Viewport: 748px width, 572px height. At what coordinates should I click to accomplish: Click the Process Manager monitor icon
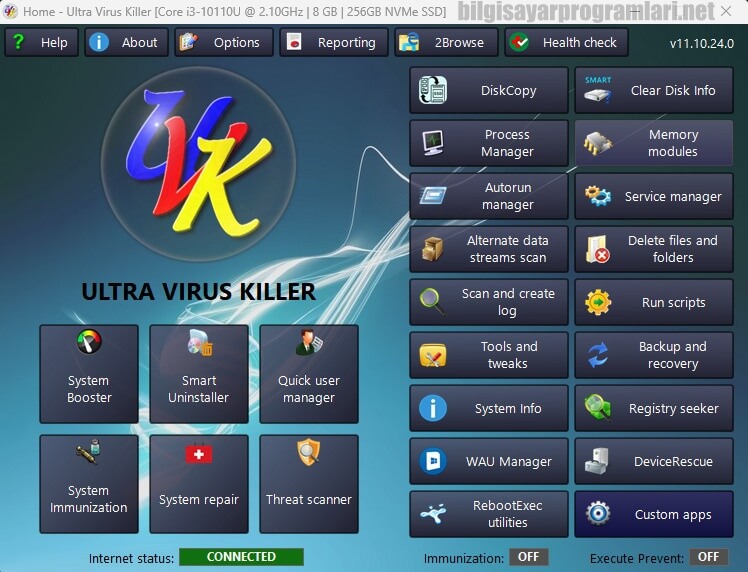pyautogui.click(x=433, y=143)
